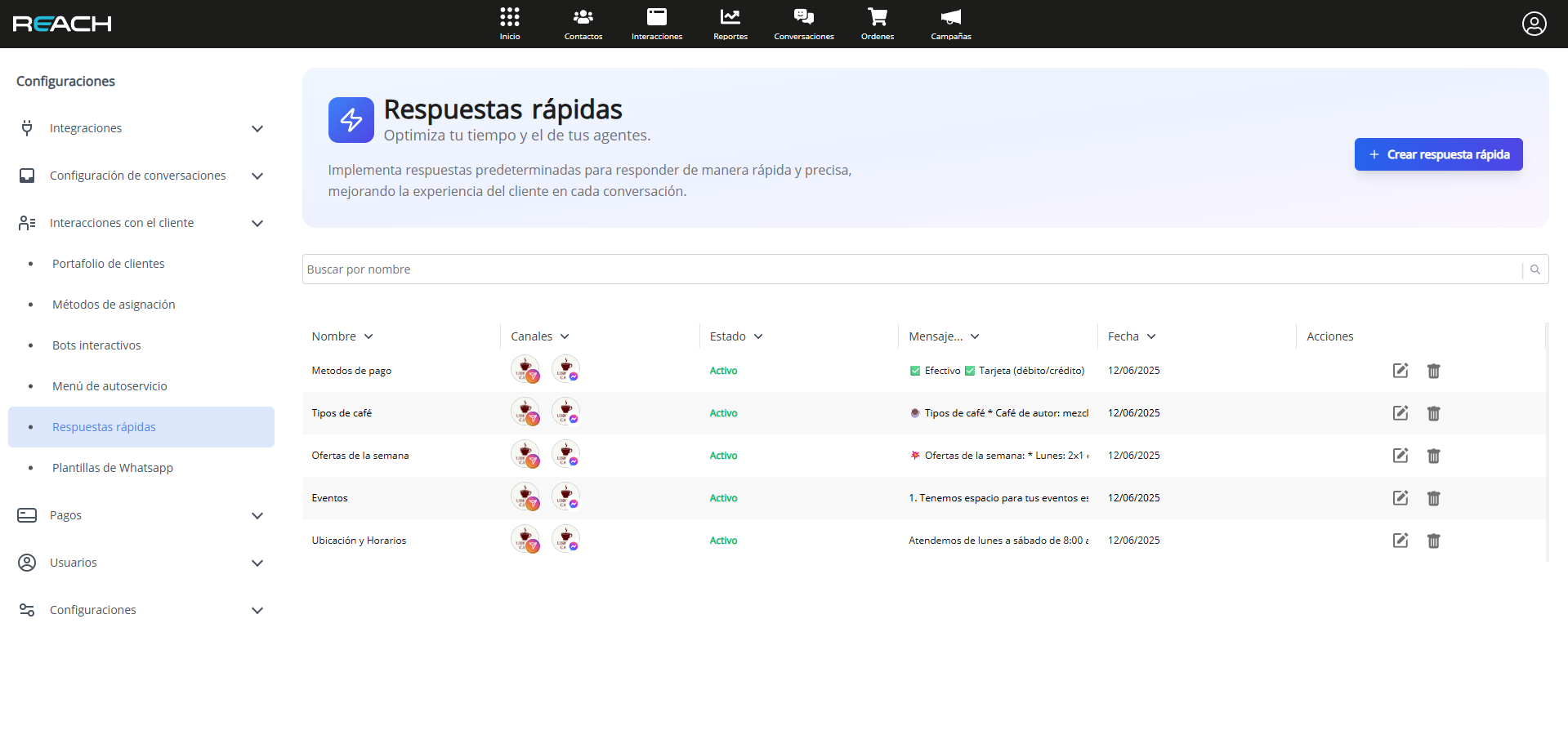
Task: Delete the Metodos de pago response
Action: [x=1433, y=371]
